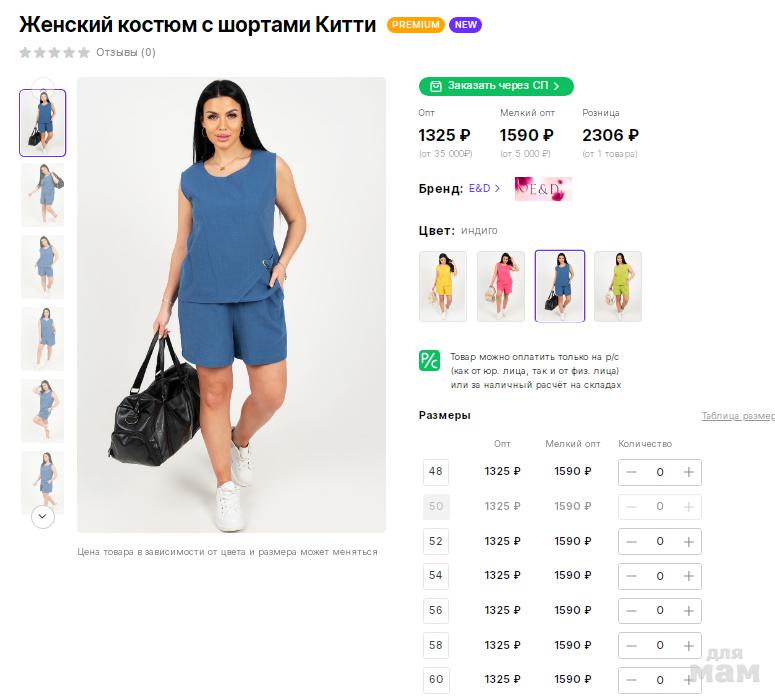Screen dimensions: 775x697
Task: Select the yellow color variant
Action: tap(443, 286)
